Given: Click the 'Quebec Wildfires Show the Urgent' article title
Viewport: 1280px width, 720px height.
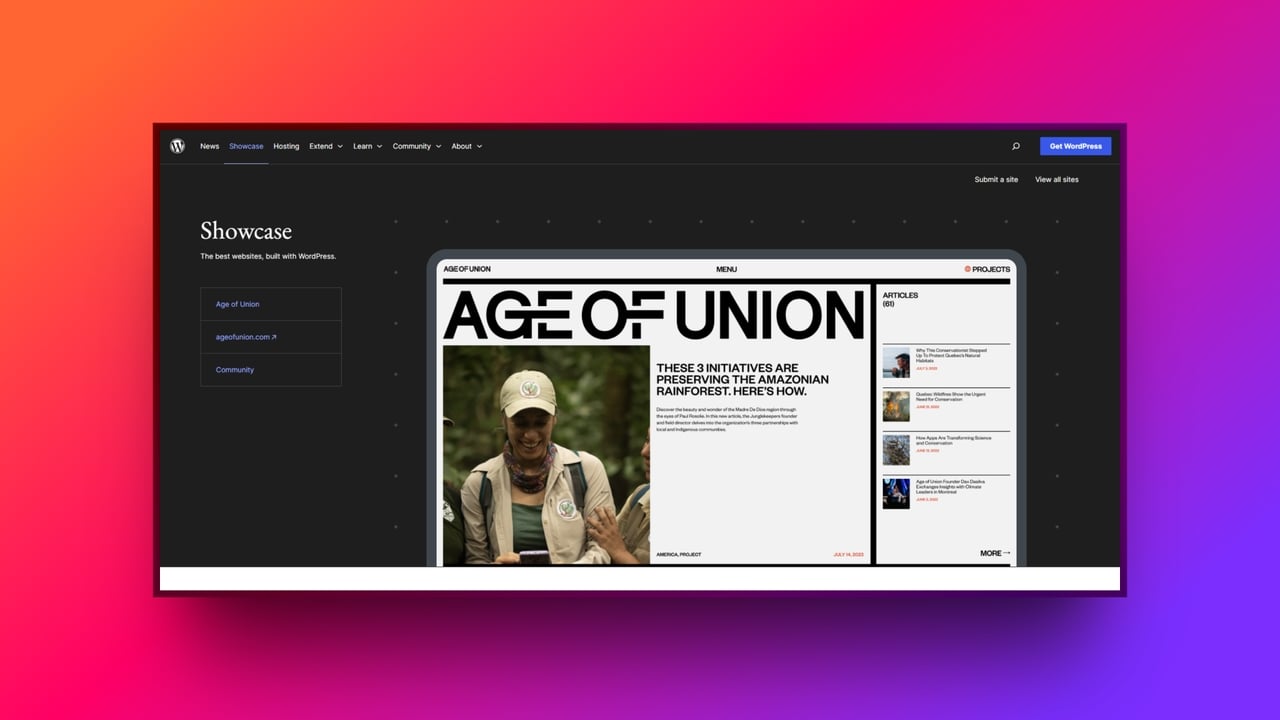Looking at the screenshot, I should [x=951, y=396].
